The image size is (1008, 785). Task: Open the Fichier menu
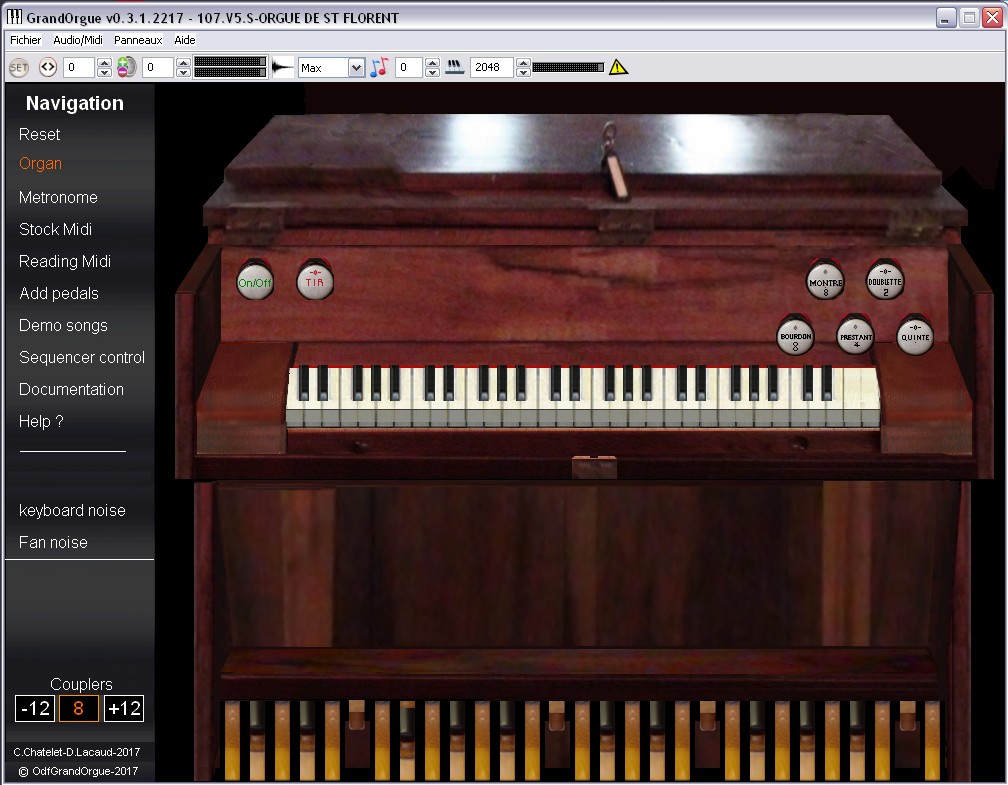tap(26, 40)
